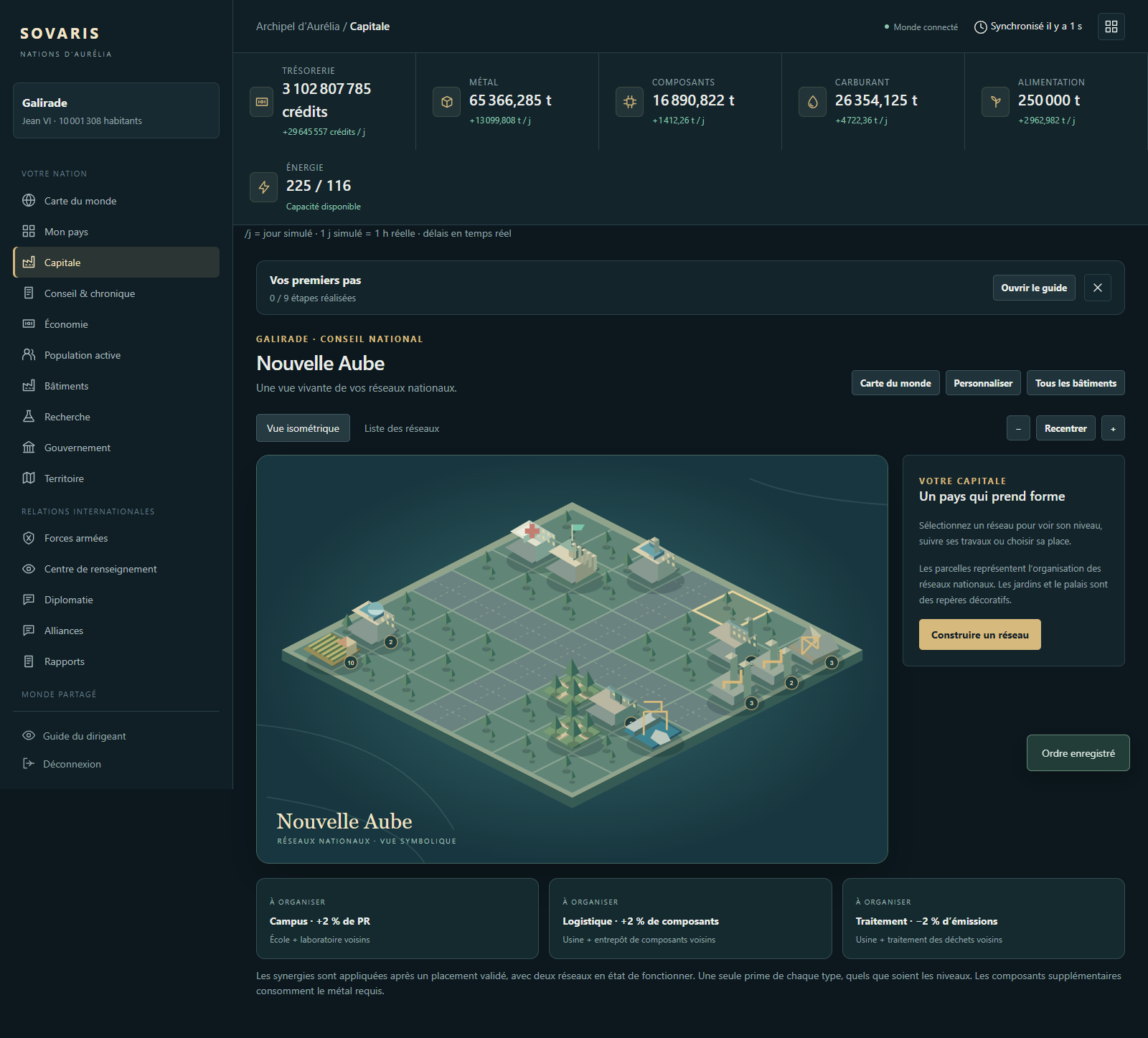Open the grid menu icon at top right
Screen dimensions: 1148x1038
[x=1111, y=27]
